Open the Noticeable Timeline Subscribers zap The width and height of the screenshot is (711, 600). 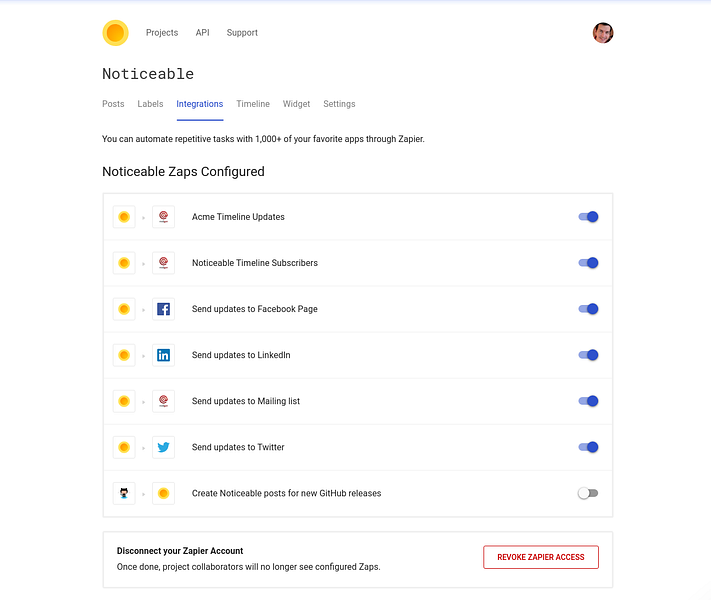tap(255, 263)
